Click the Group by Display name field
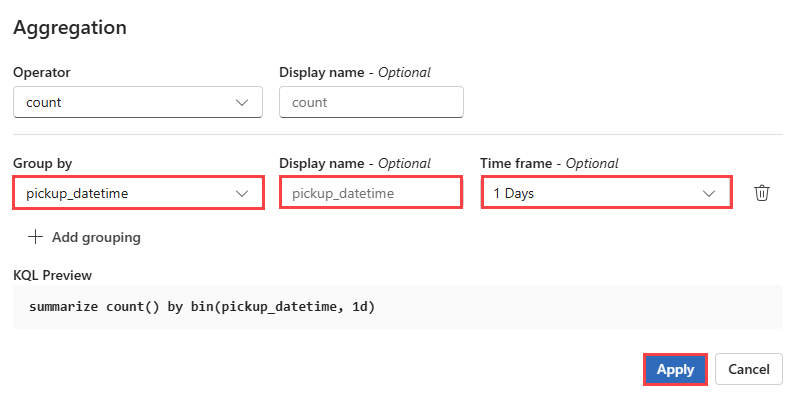 [371, 193]
